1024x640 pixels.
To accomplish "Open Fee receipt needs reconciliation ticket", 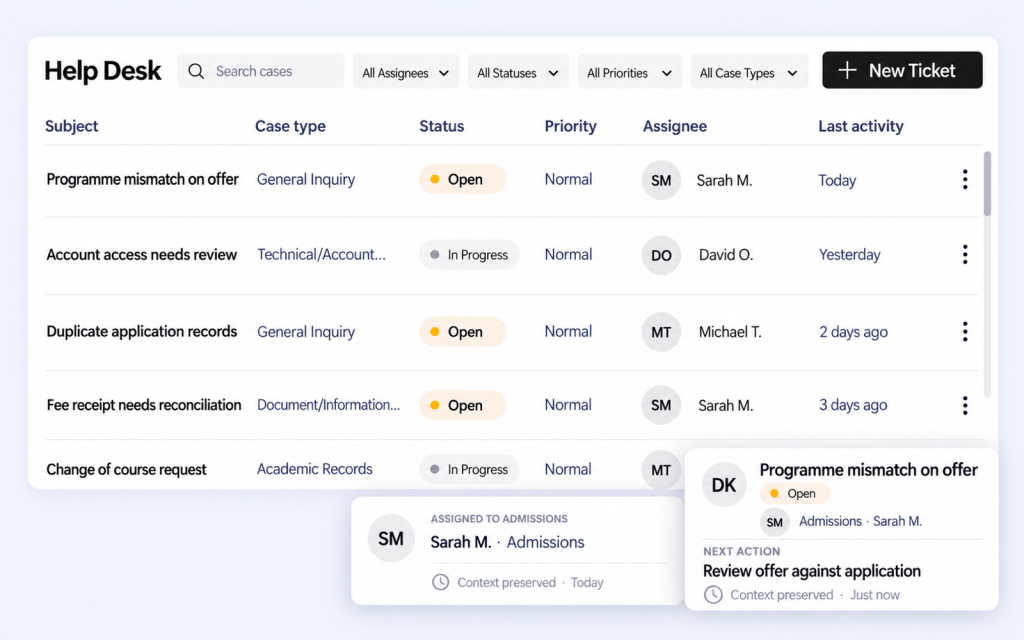I will tap(144, 405).
